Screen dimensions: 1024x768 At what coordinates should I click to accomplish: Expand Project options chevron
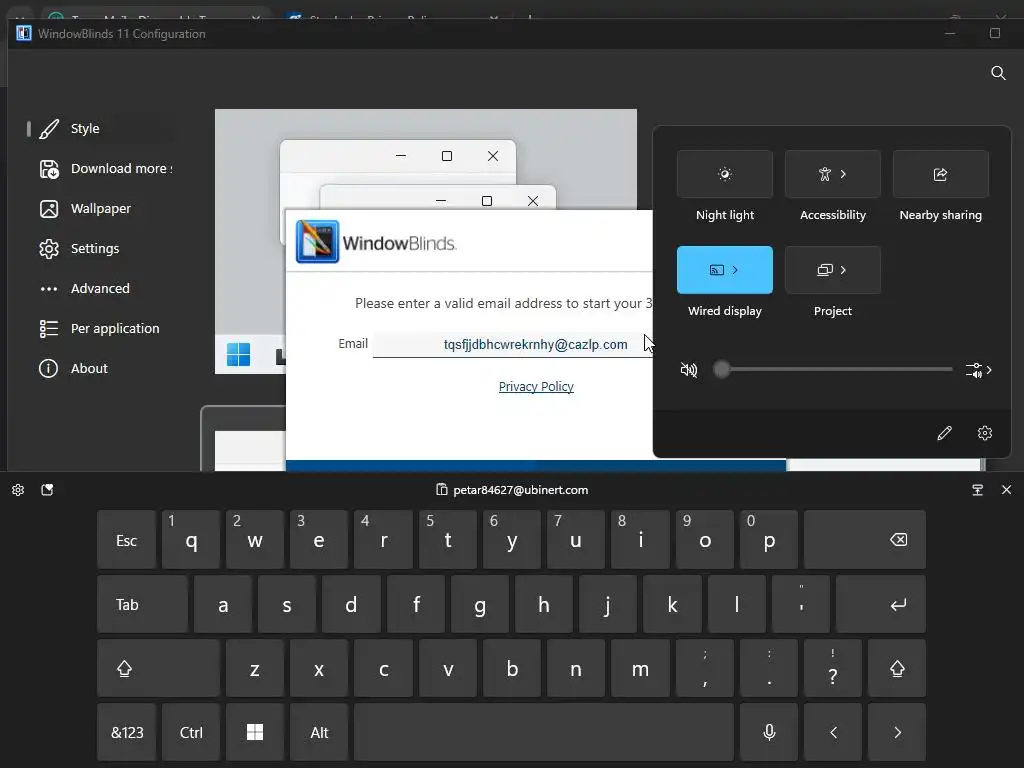[844, 270]
